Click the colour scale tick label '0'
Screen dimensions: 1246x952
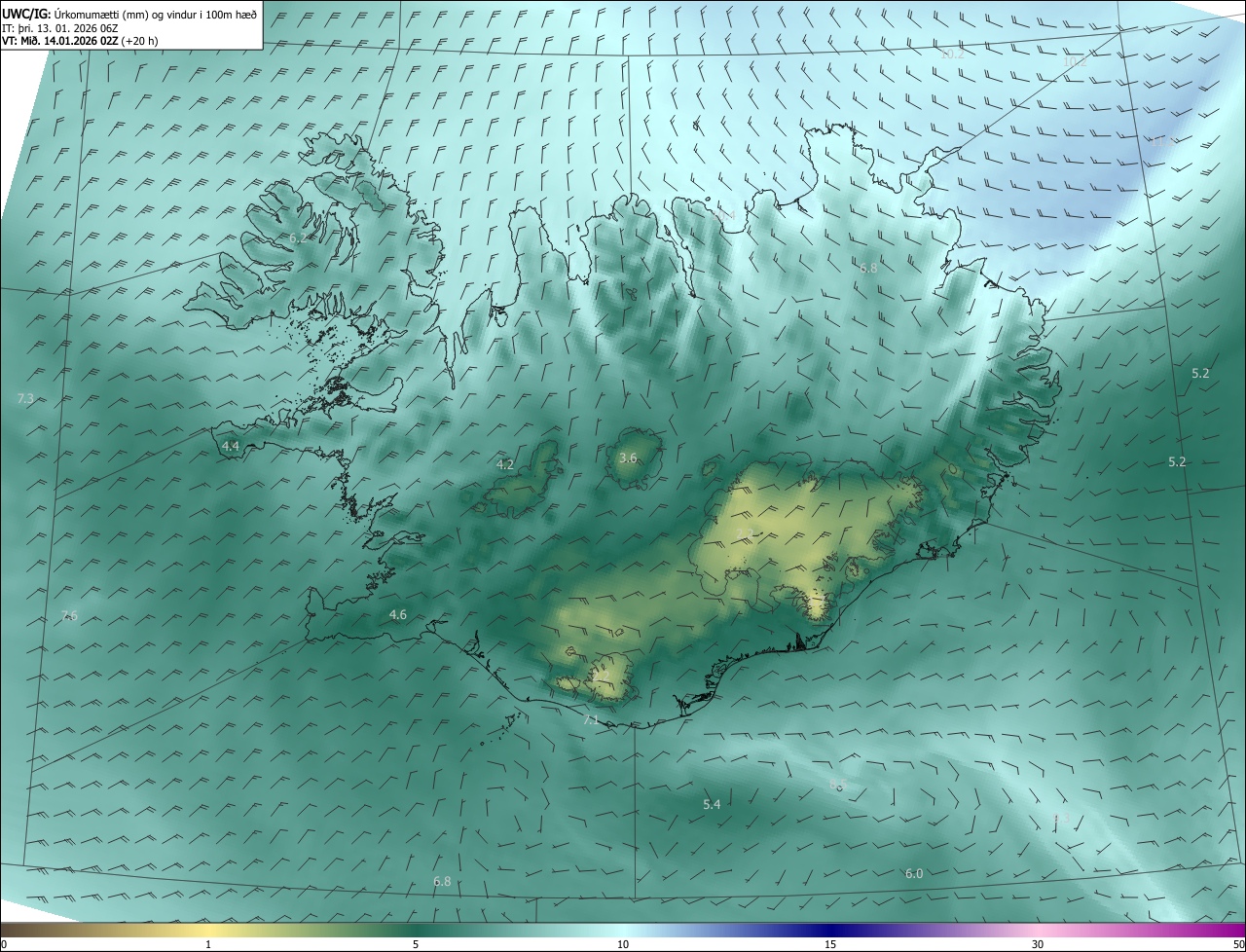[4, 944]
